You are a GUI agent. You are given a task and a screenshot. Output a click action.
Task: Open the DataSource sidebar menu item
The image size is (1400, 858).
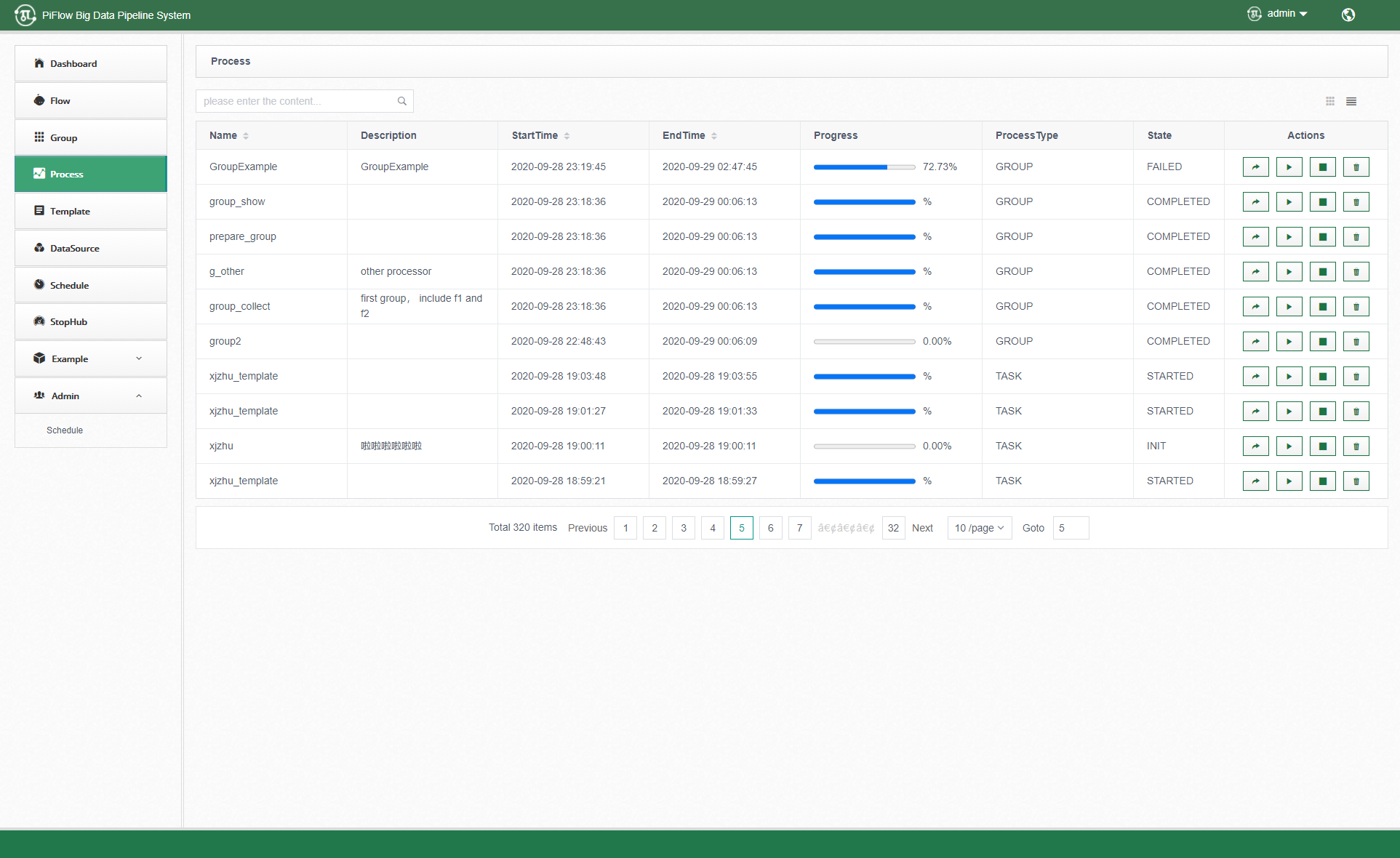click(x=90, y=249)
